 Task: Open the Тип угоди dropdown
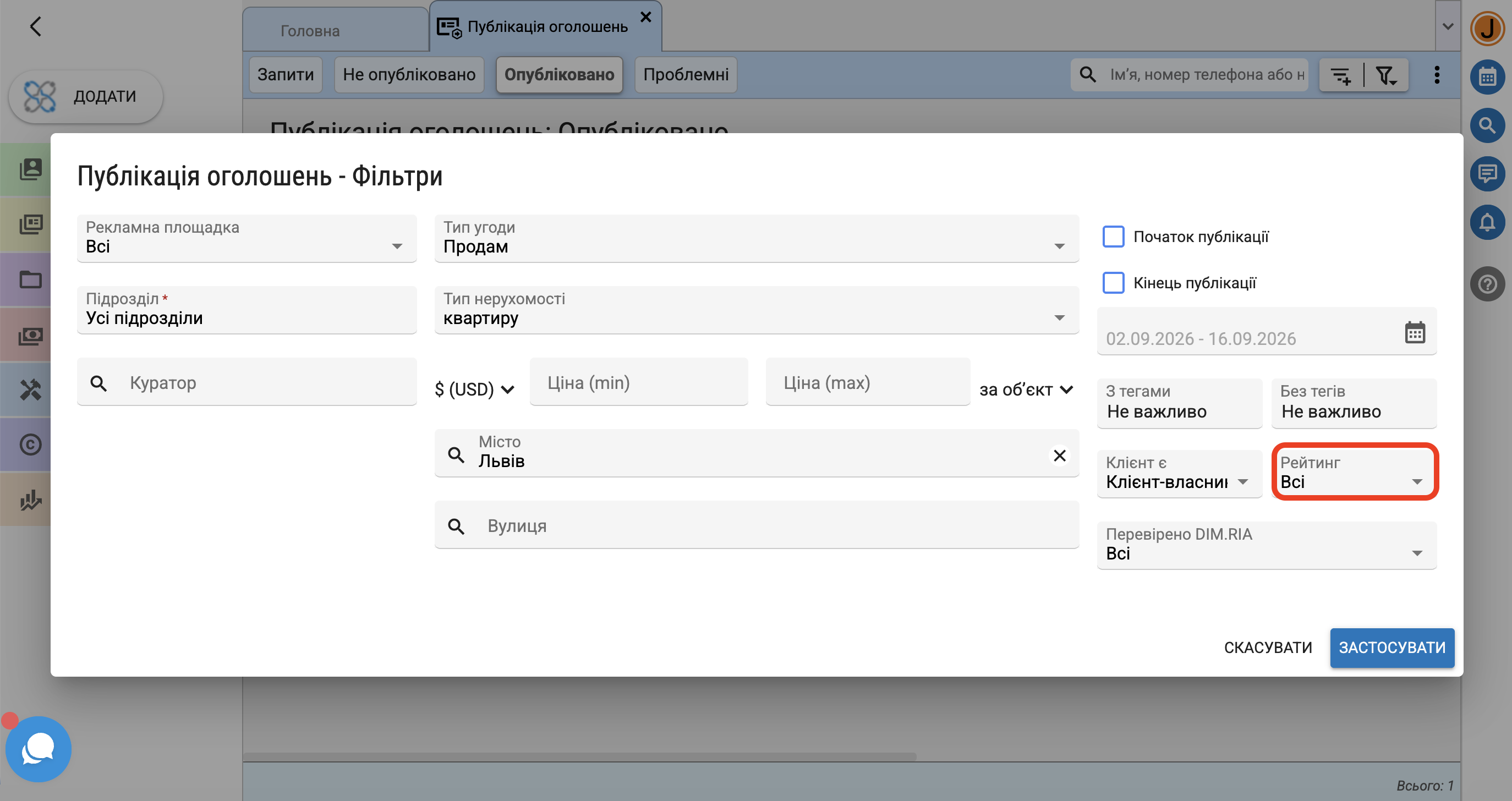point(757,238)
